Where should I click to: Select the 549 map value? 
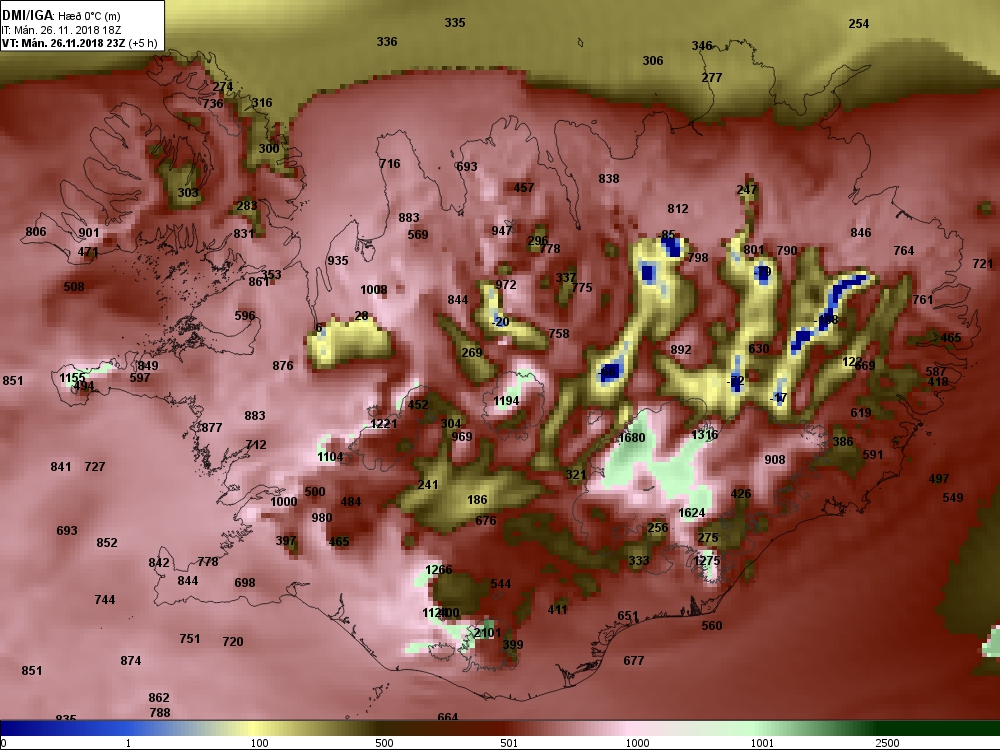click(953, 497)
